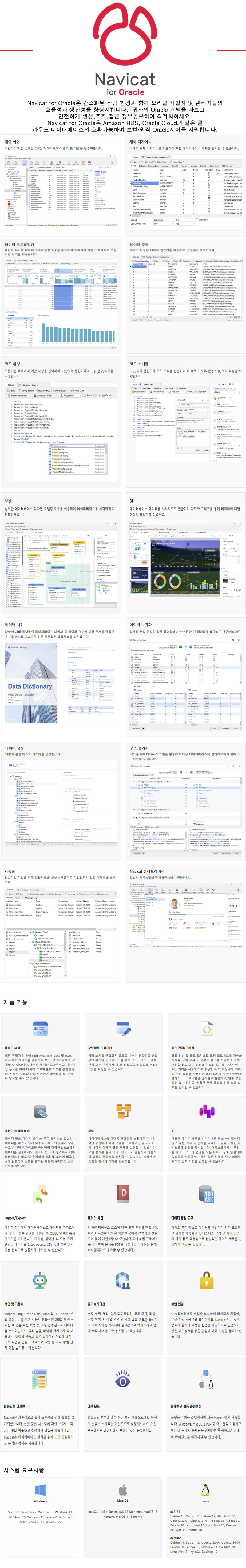Click the Object Designer (오브젝트 디자이너) pencil icon
The height and width of the screenshot is (1568, 246).
pyautogui.click(x=123, y=1029)
